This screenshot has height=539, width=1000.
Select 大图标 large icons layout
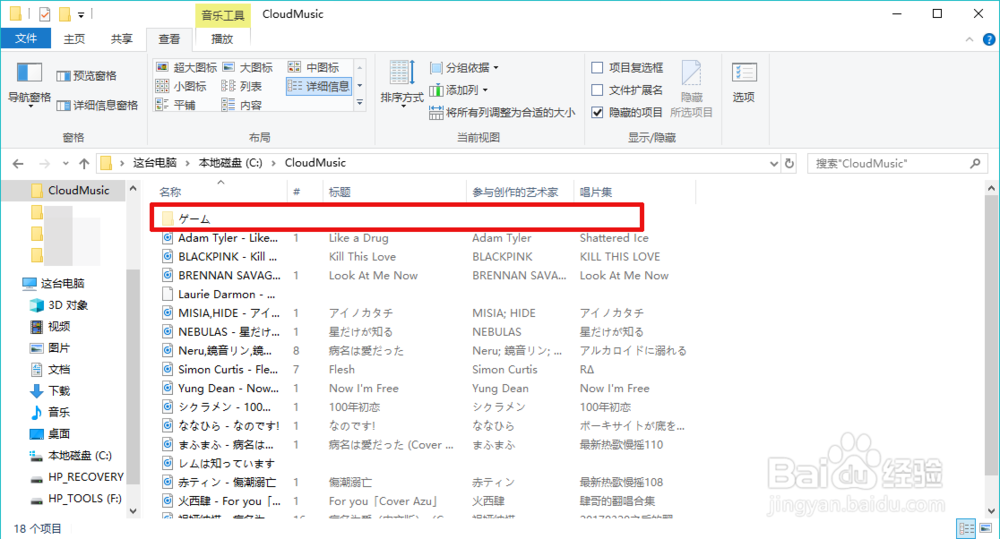247,68
